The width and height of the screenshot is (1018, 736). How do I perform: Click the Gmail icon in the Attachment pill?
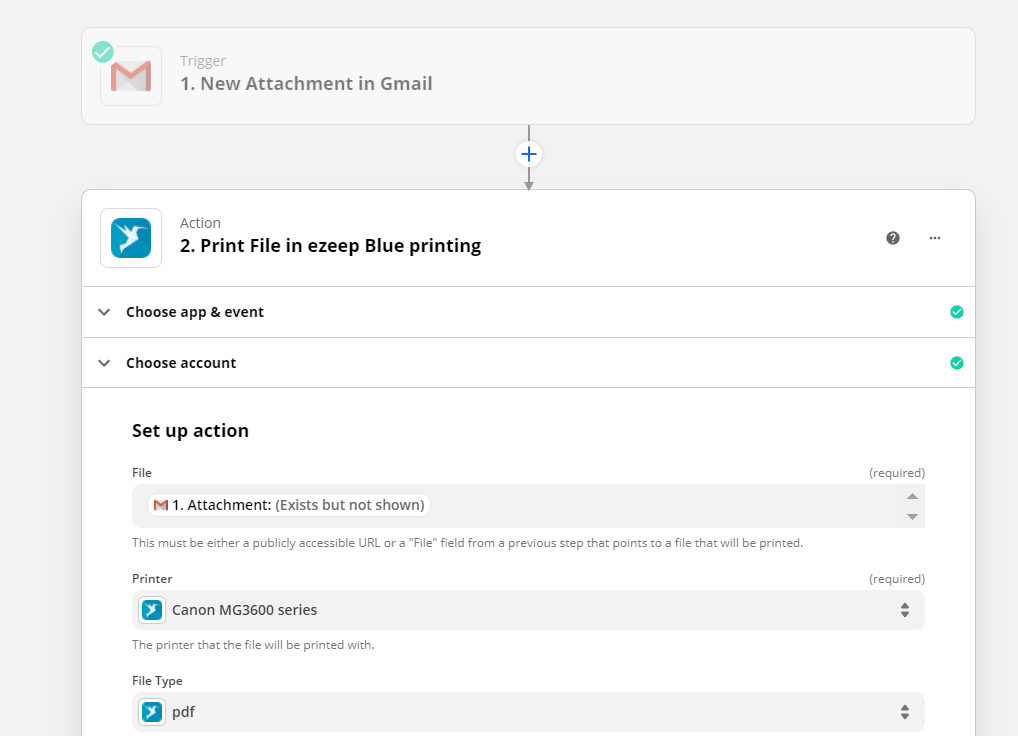point(161,505)
